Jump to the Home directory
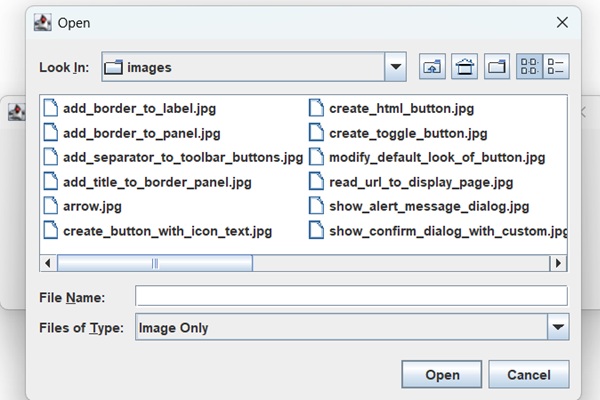Viewport: 600px width, 400px height. click(x=464, y=67)
